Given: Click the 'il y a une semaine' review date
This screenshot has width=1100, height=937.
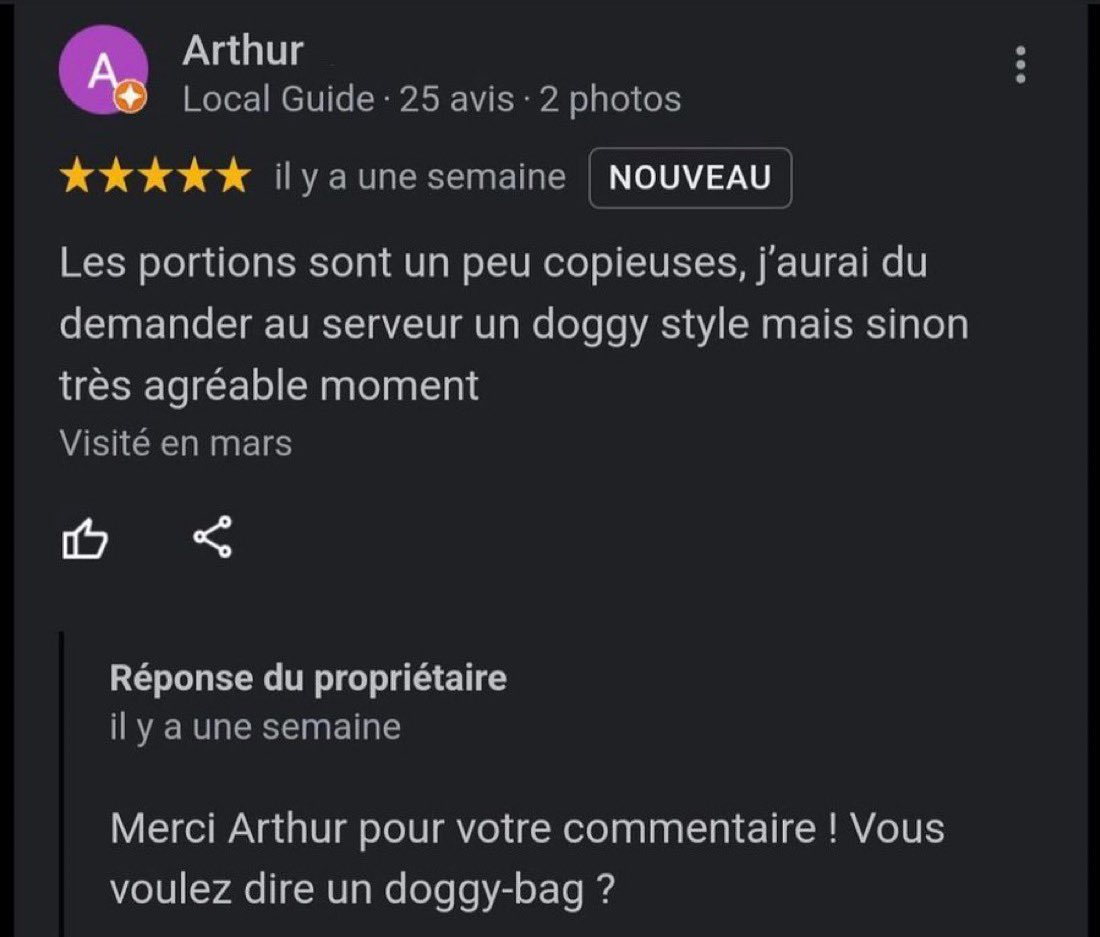Looking at the screenshot, I should point(420,177).
